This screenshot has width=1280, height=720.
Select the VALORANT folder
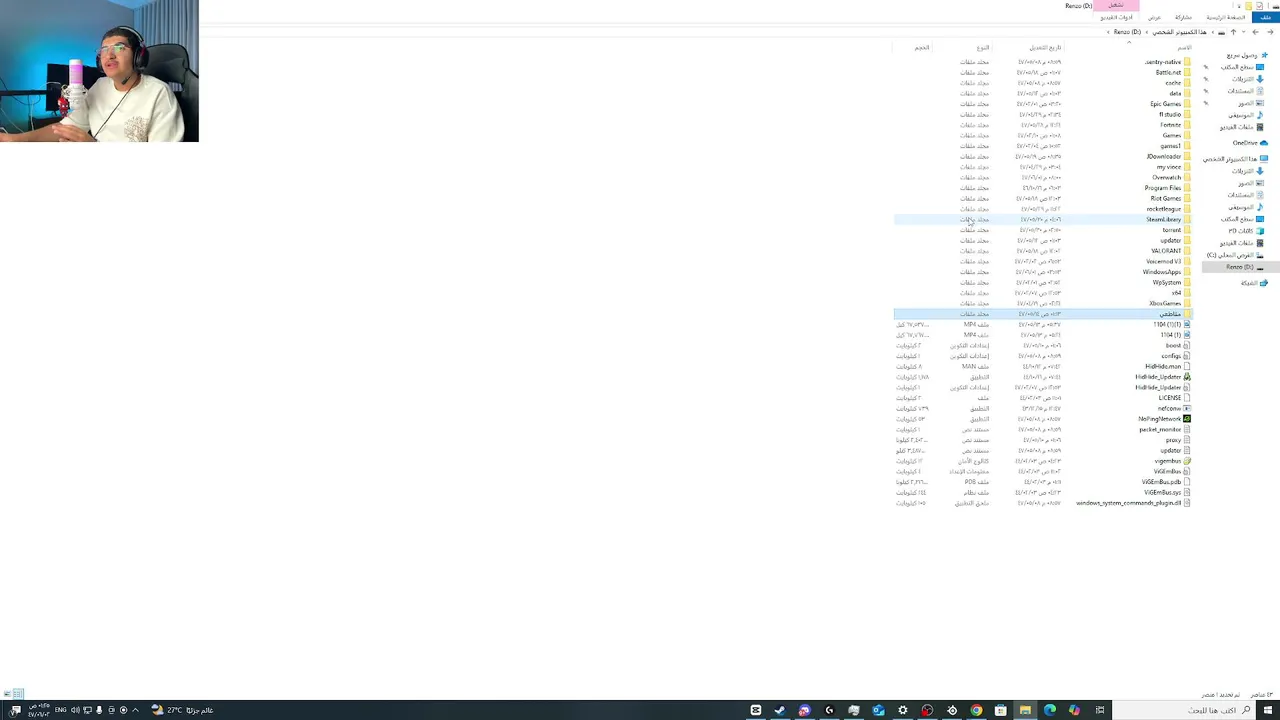coord(1166,251)
